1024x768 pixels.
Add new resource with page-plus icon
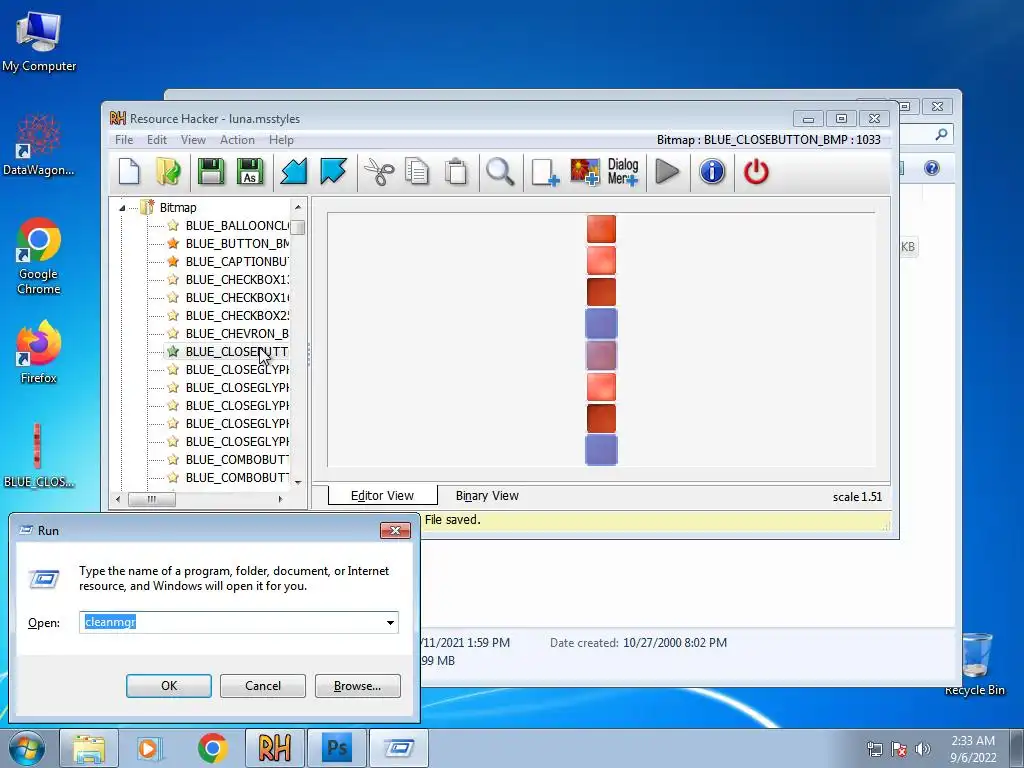coord(545,172)
